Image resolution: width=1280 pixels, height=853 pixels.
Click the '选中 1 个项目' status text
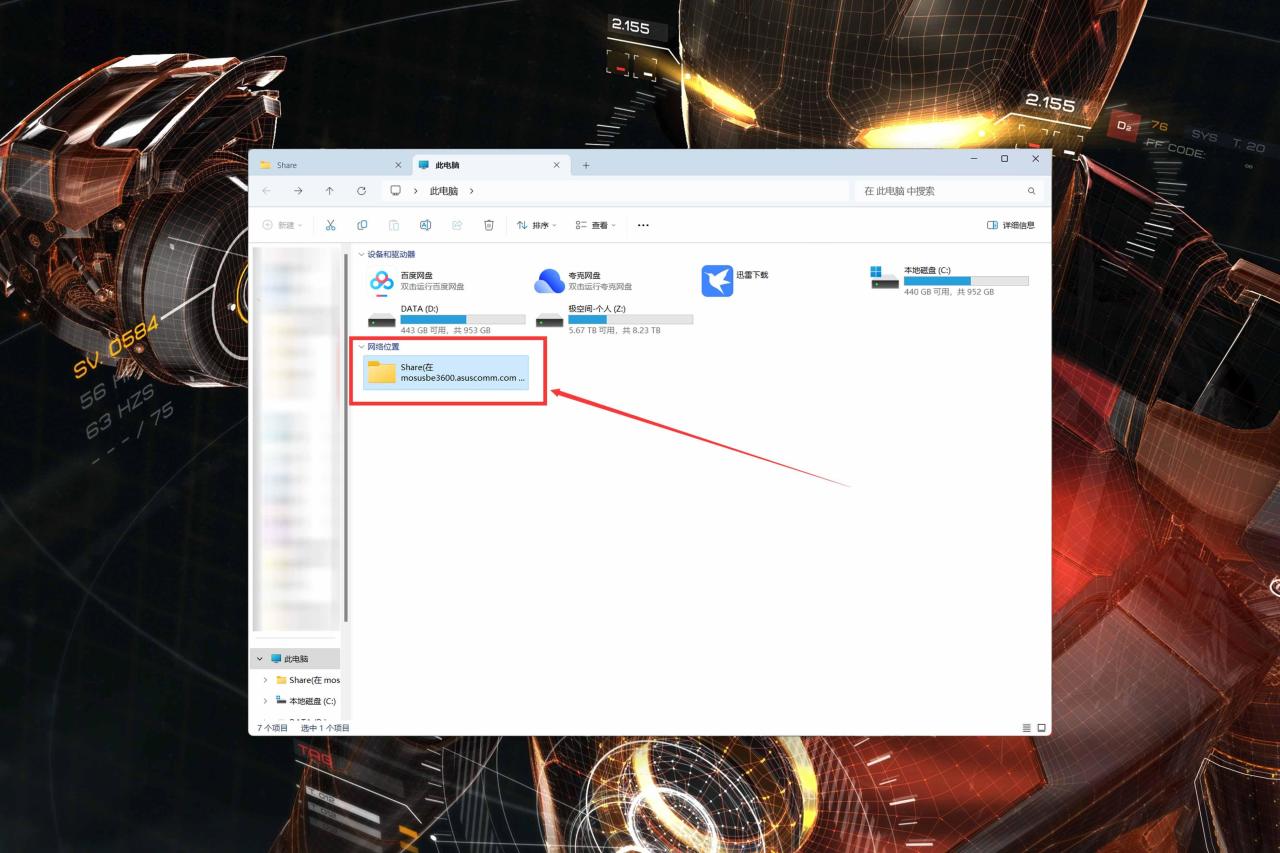[326, 728]
